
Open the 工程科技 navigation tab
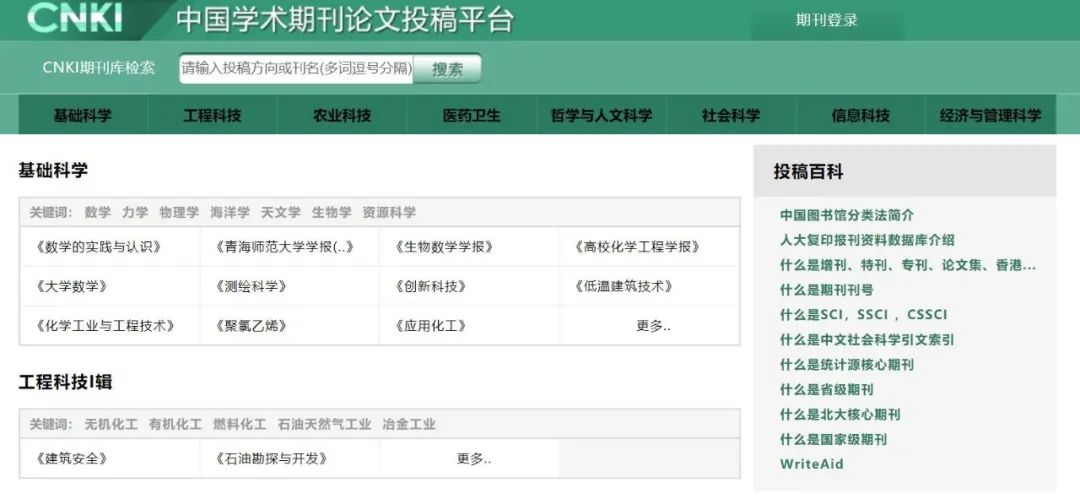tap(212, 115)
